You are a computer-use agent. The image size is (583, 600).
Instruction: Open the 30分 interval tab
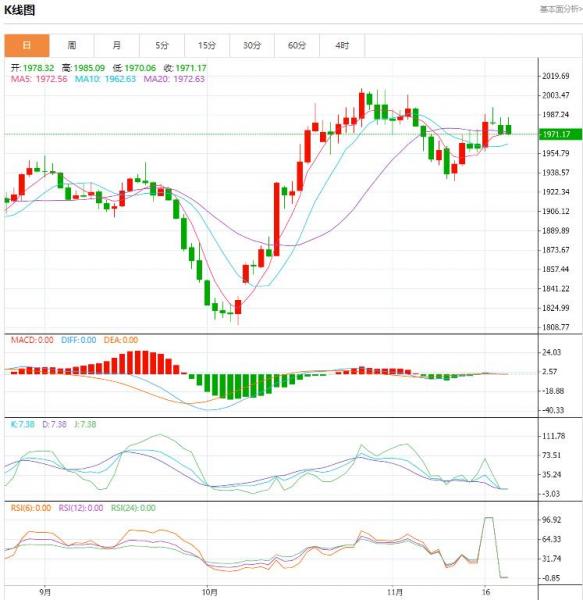coord(252,46)
